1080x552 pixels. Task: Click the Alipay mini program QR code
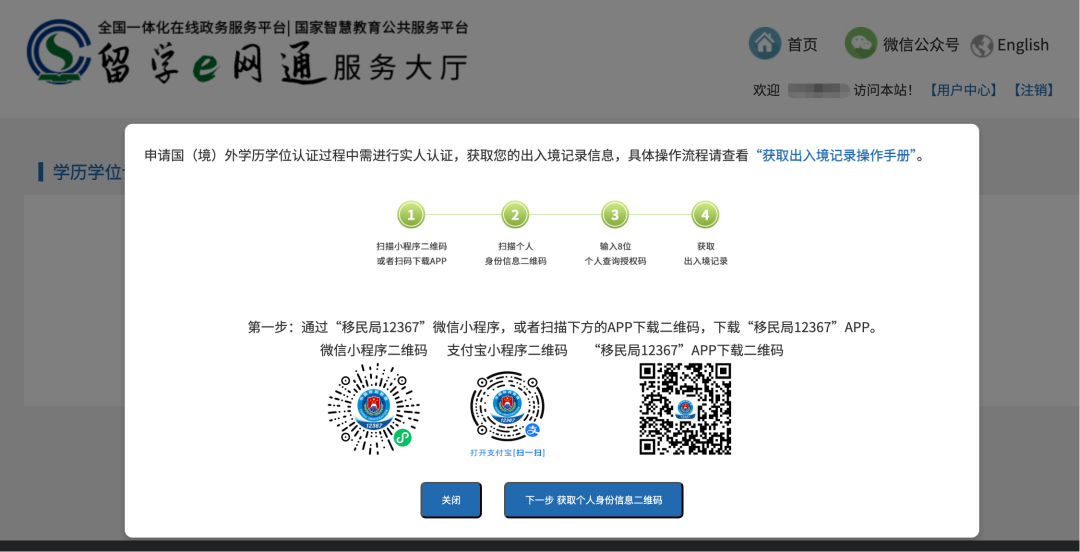tap(507, 405)
